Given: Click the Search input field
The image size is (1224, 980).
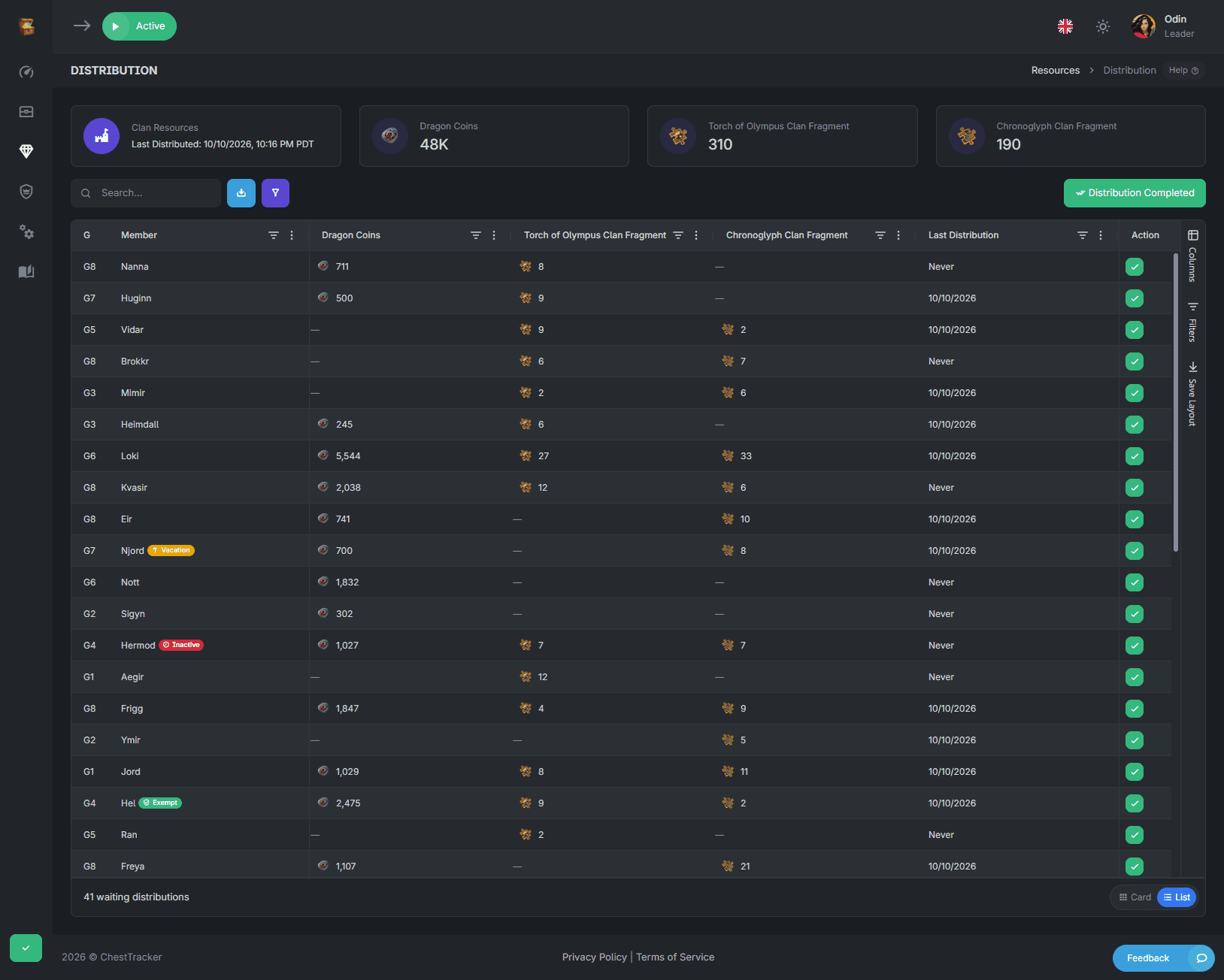Looking at the screenshot, I should (x=146, y=193).
